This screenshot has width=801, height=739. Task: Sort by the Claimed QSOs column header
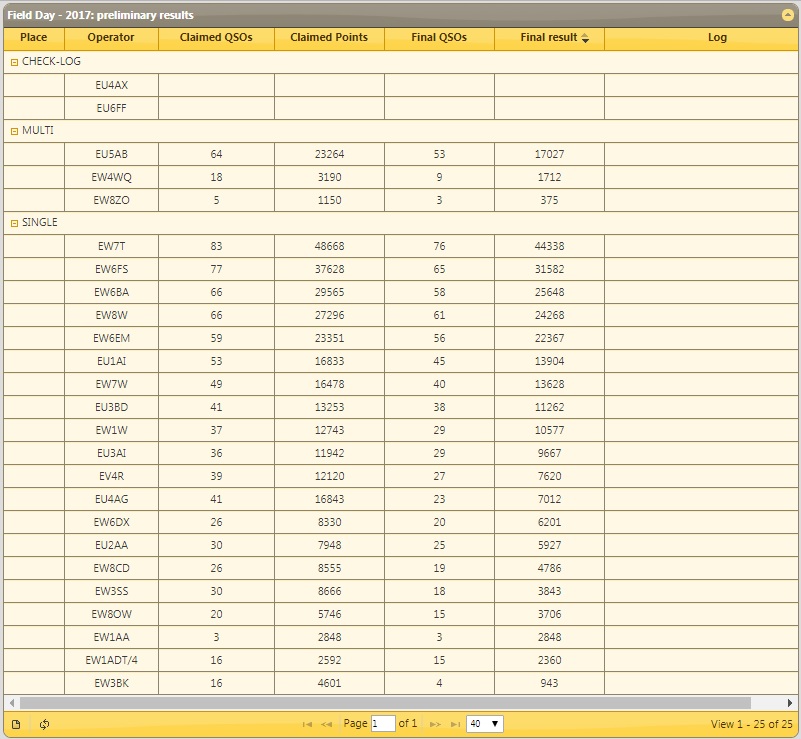tap(216, 38)
